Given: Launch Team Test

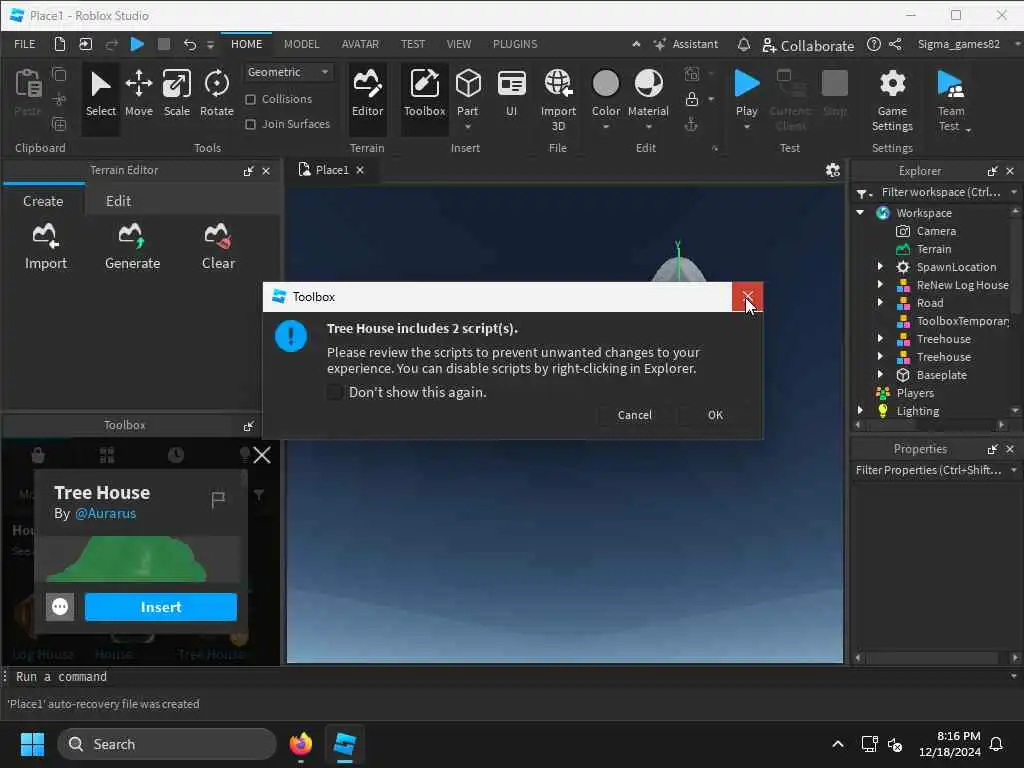Looking at the screenshot, I should coord(952,99).
